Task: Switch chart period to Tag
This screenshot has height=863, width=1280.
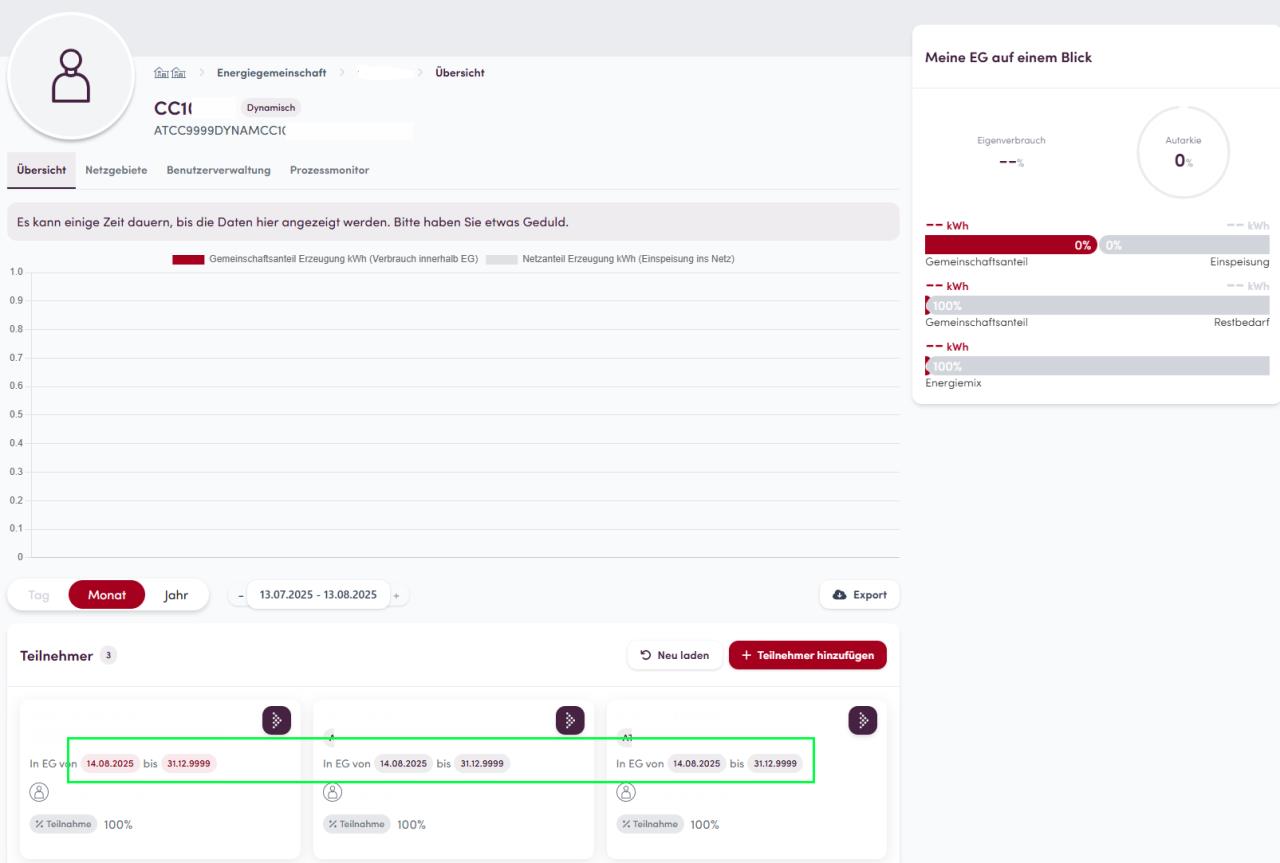Action: [39, 595]
